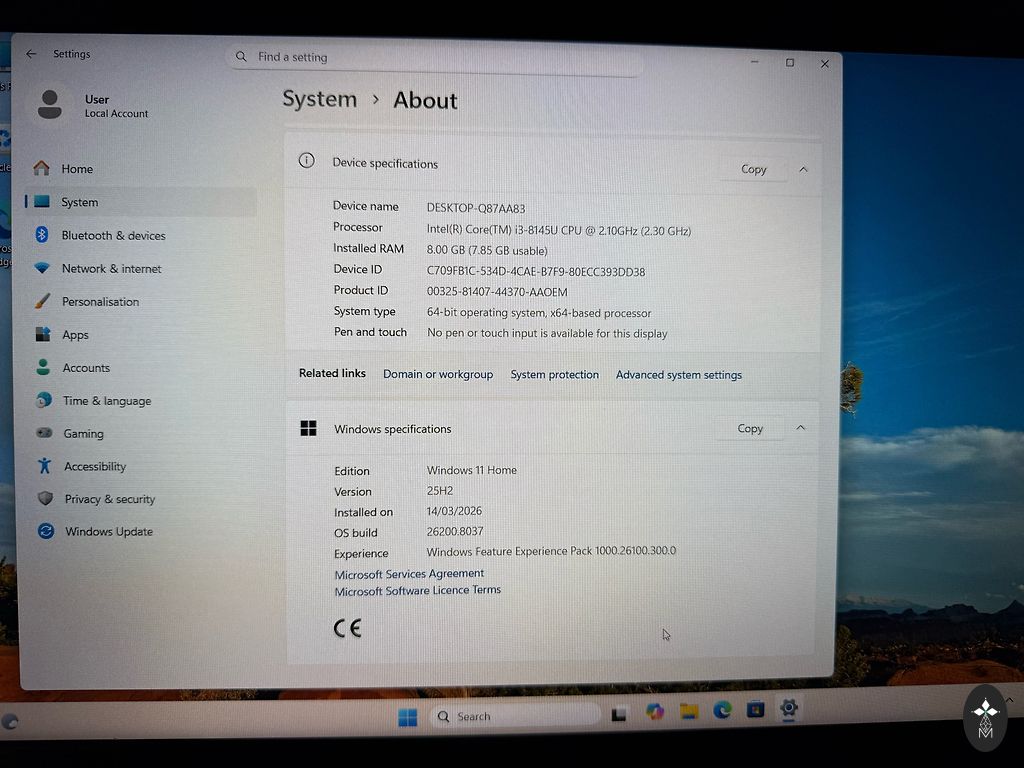Open Windows Update page
The height and width of the screenshot is (768, 1024).
(108, 531)
